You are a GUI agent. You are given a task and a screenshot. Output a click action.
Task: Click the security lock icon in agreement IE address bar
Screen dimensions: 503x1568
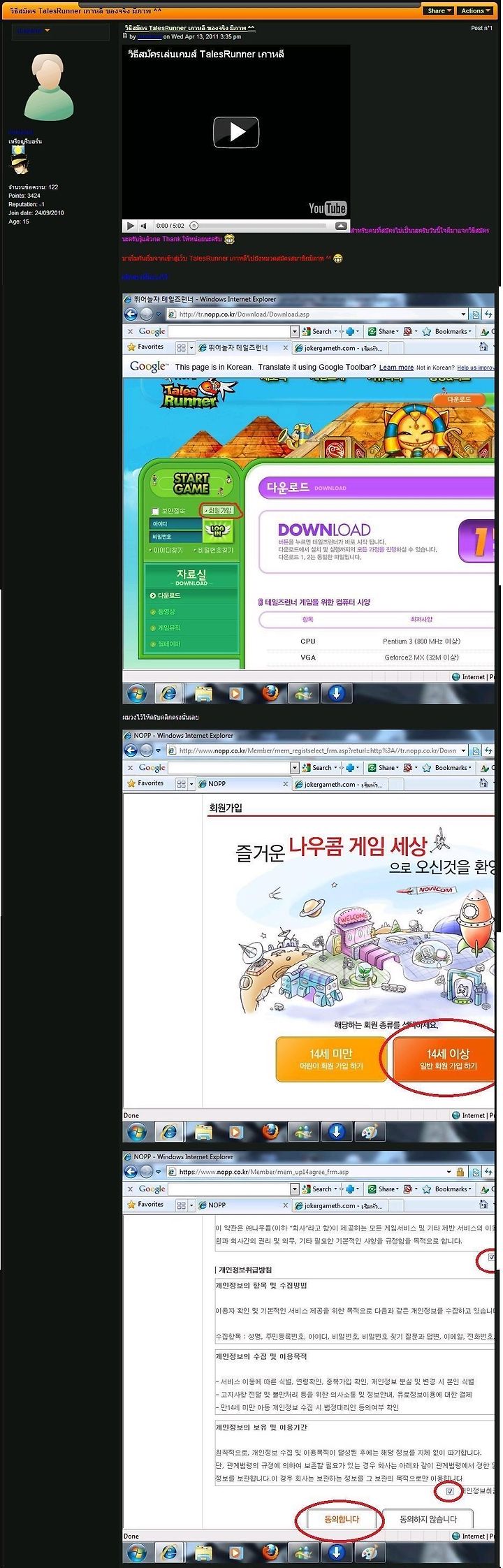[x=460, y=1172]
